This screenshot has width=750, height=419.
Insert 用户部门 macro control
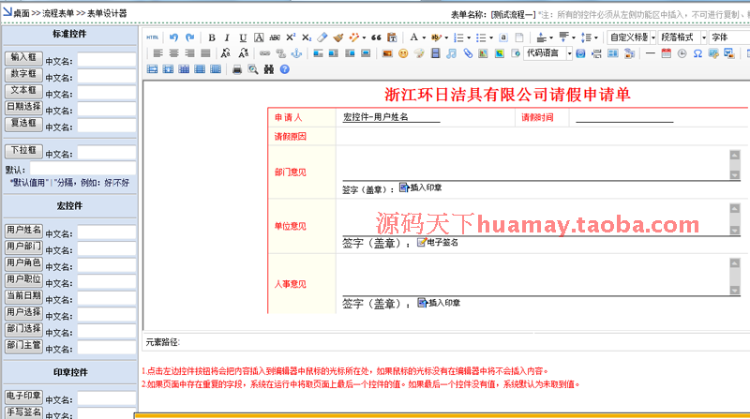23,247
